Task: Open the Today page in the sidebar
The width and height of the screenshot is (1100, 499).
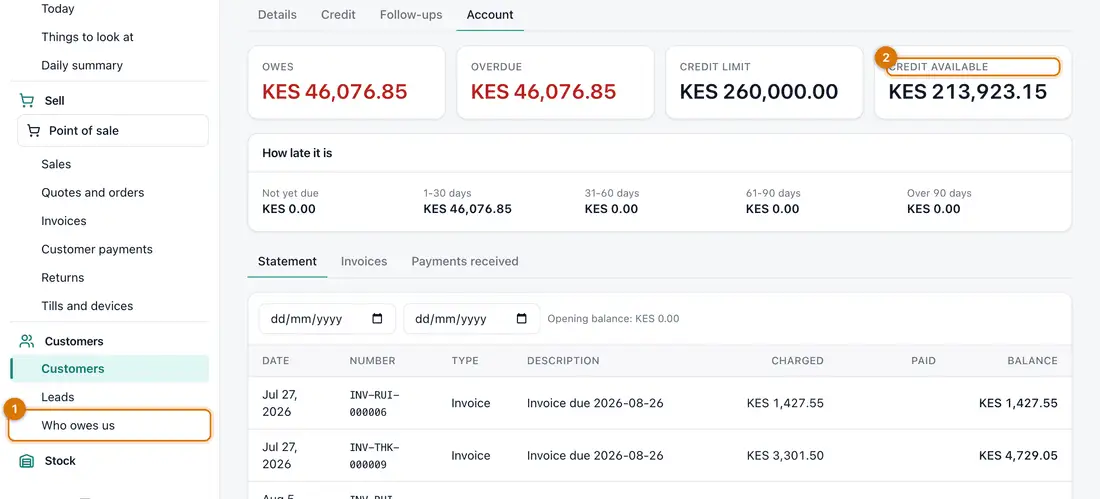Action: click(x=58, y=9)
